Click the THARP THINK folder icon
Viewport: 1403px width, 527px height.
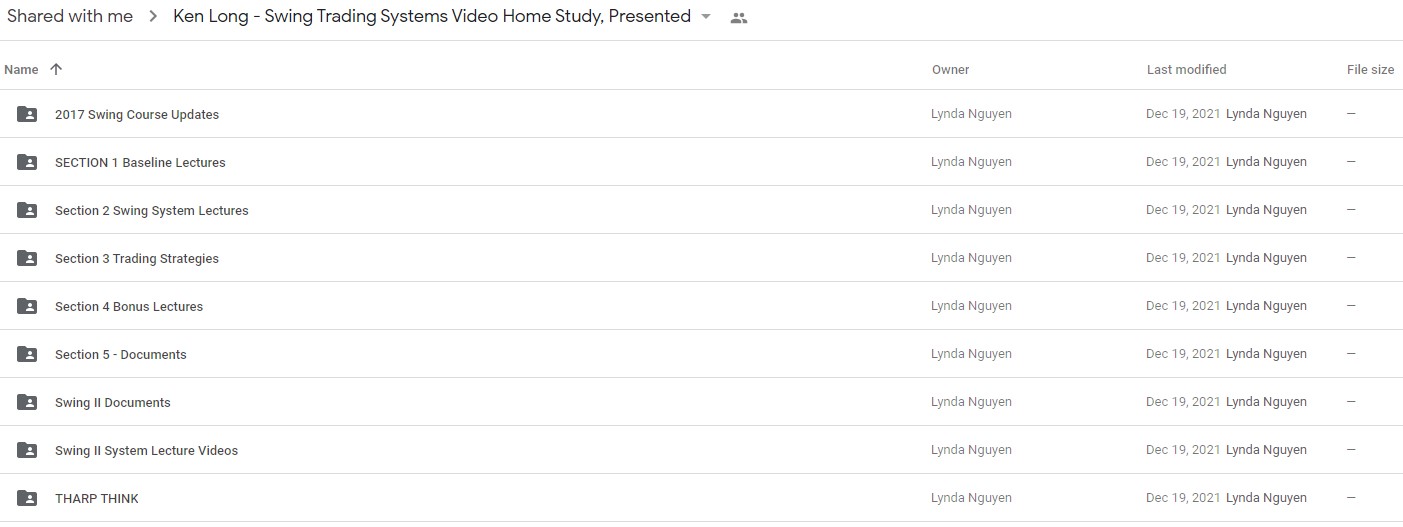pyautogui.click(x=27, y=498)
